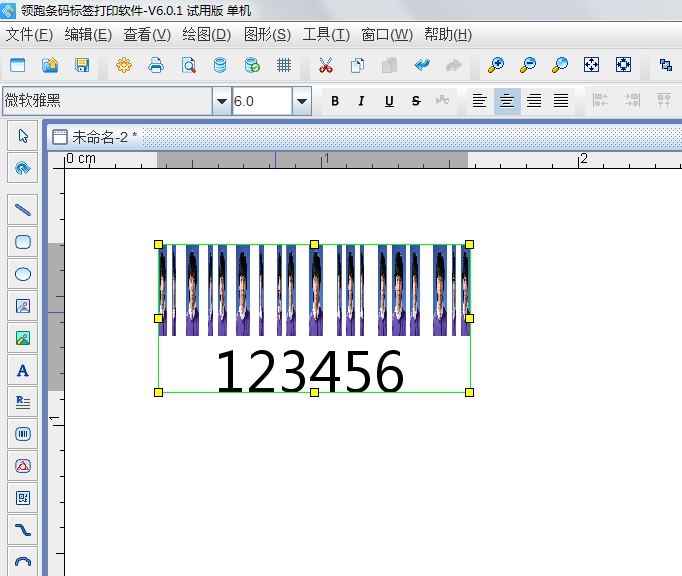Click the center align text button
This screenshot has width=682, height=576.
(x=507, y=101)
